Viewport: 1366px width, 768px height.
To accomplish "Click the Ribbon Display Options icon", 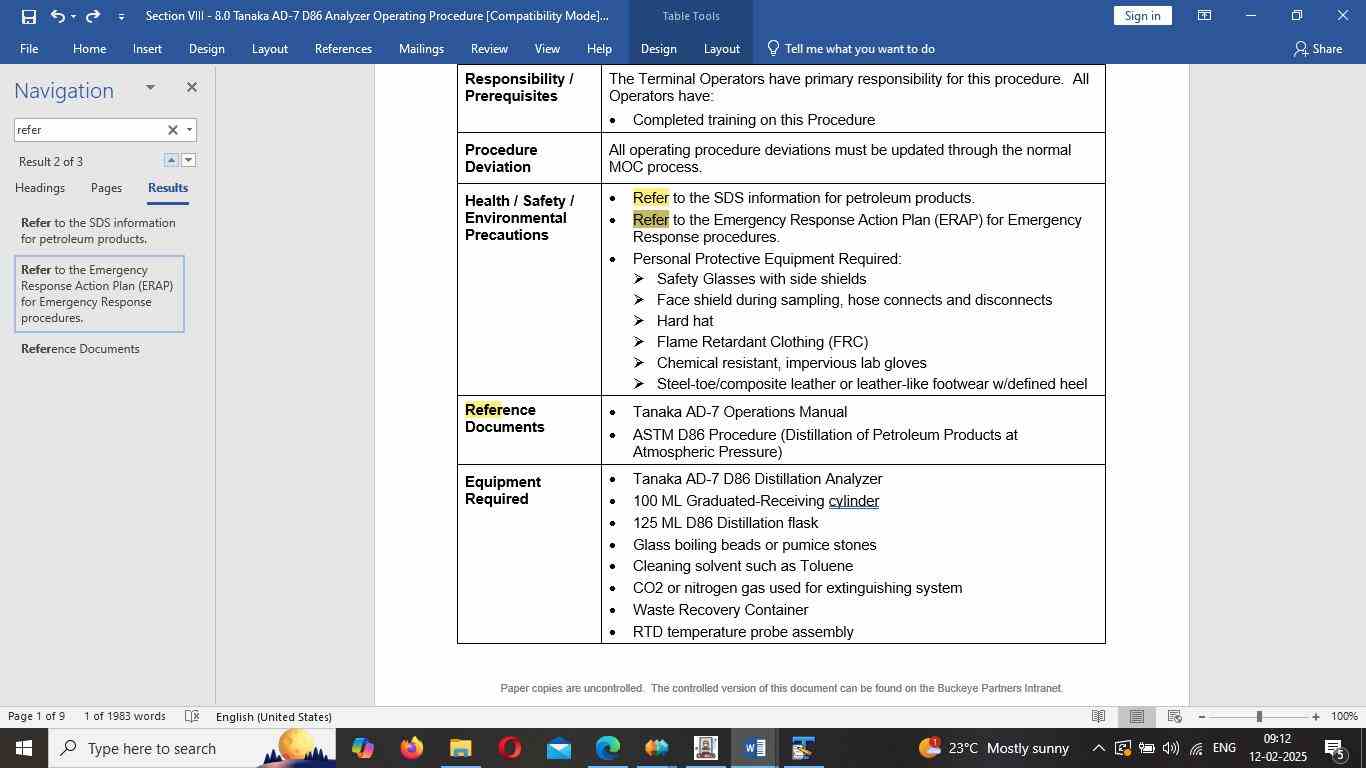I will [1205, 16].
